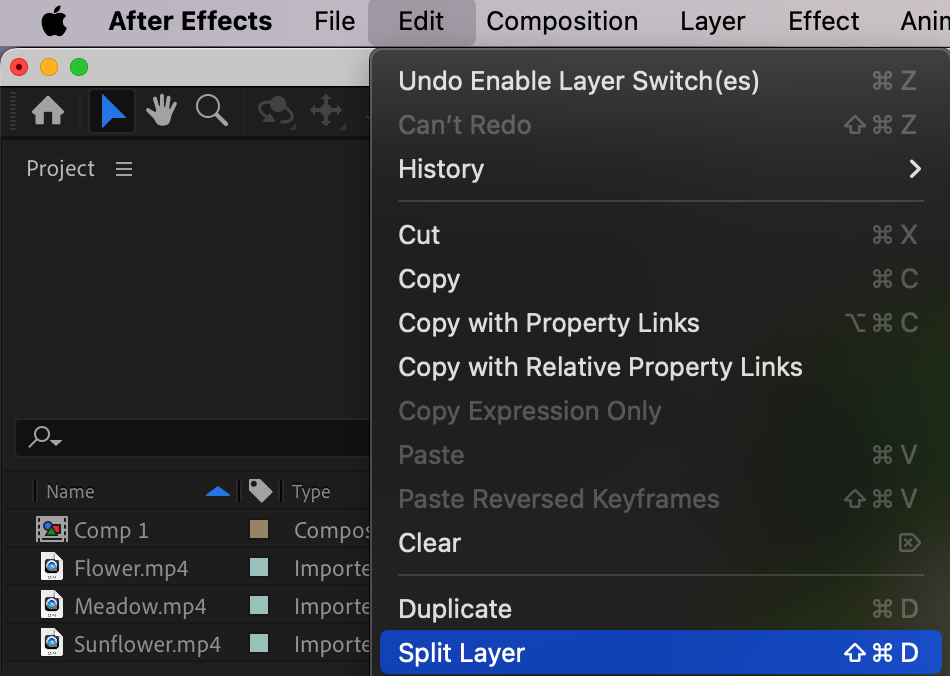Screen dimensions: 950x676
Task: Select the Zoom magnifier tool
Action: pyautogui.click(x=211, y=110)
